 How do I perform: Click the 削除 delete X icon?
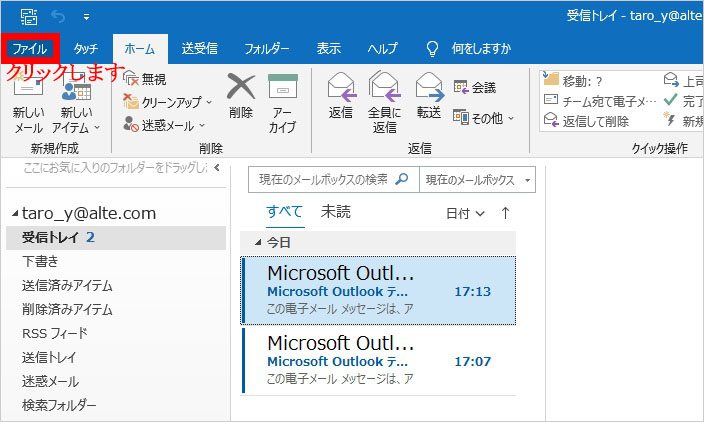pyautogui.click(x=241, y=86)
